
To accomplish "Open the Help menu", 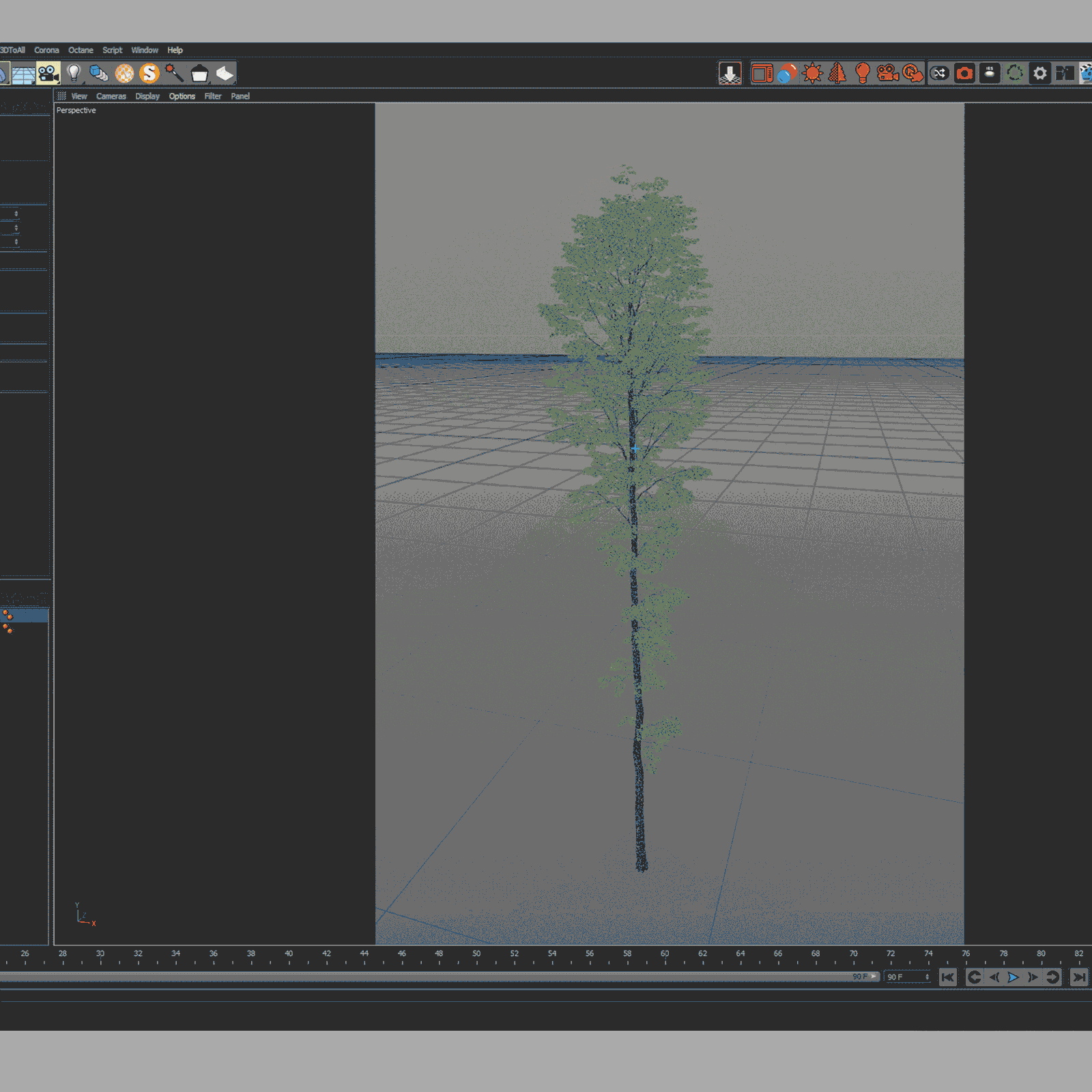I will click(x=175, y=50).
